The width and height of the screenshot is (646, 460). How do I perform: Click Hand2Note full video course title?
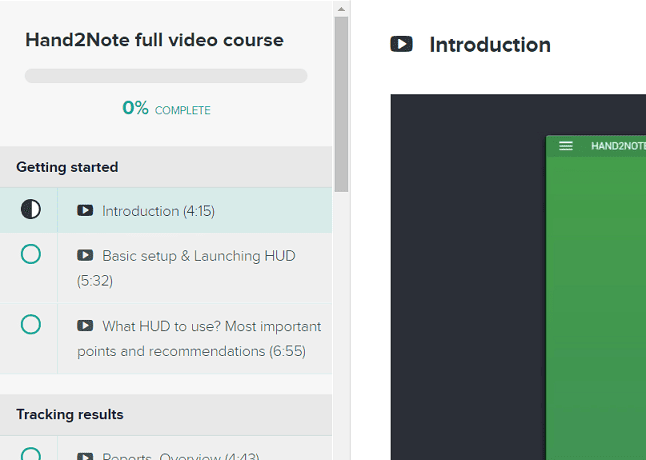click(x=154, y=41)
